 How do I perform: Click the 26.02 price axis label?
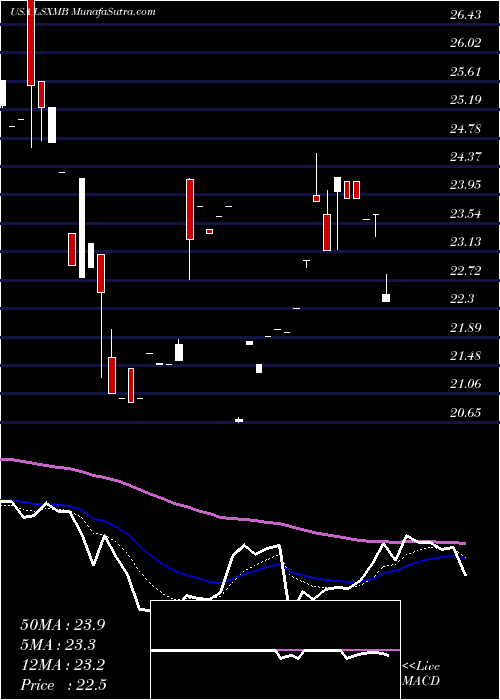[466, 43]
